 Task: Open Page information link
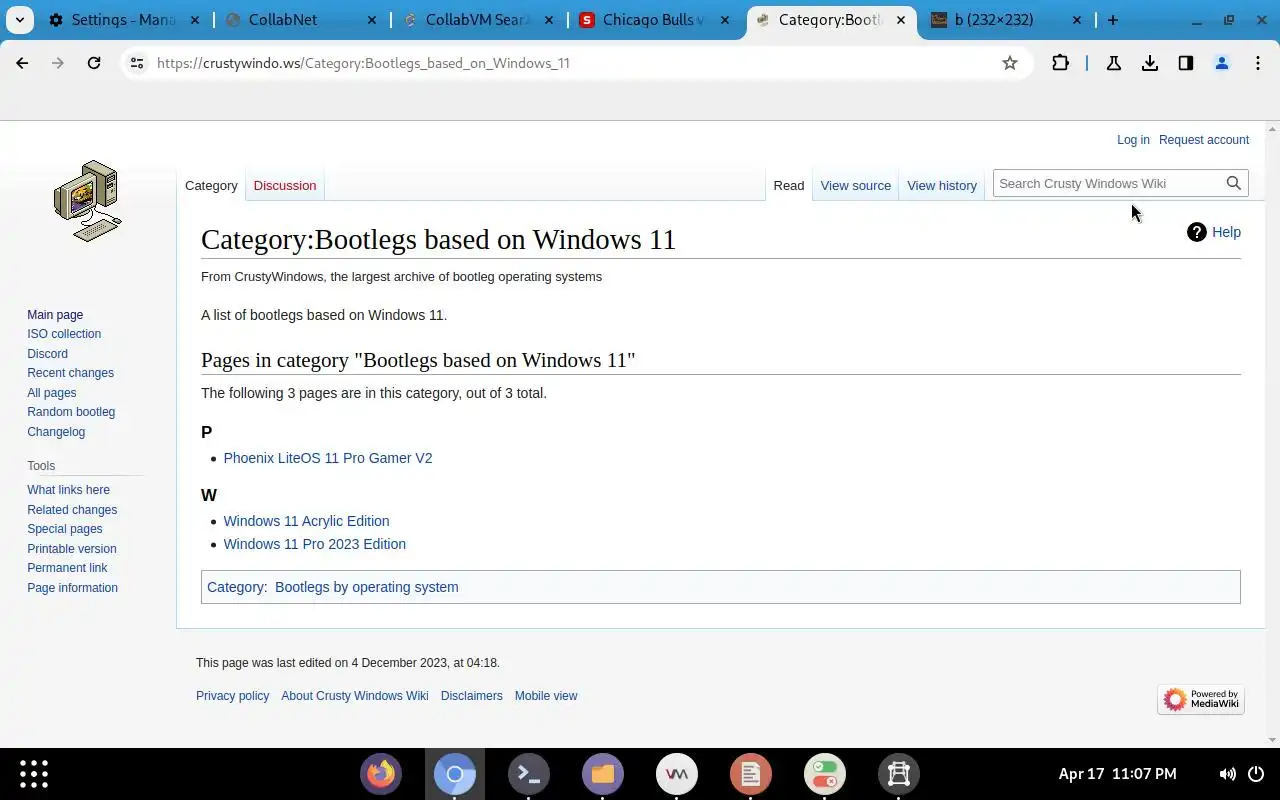pos(72,588)
